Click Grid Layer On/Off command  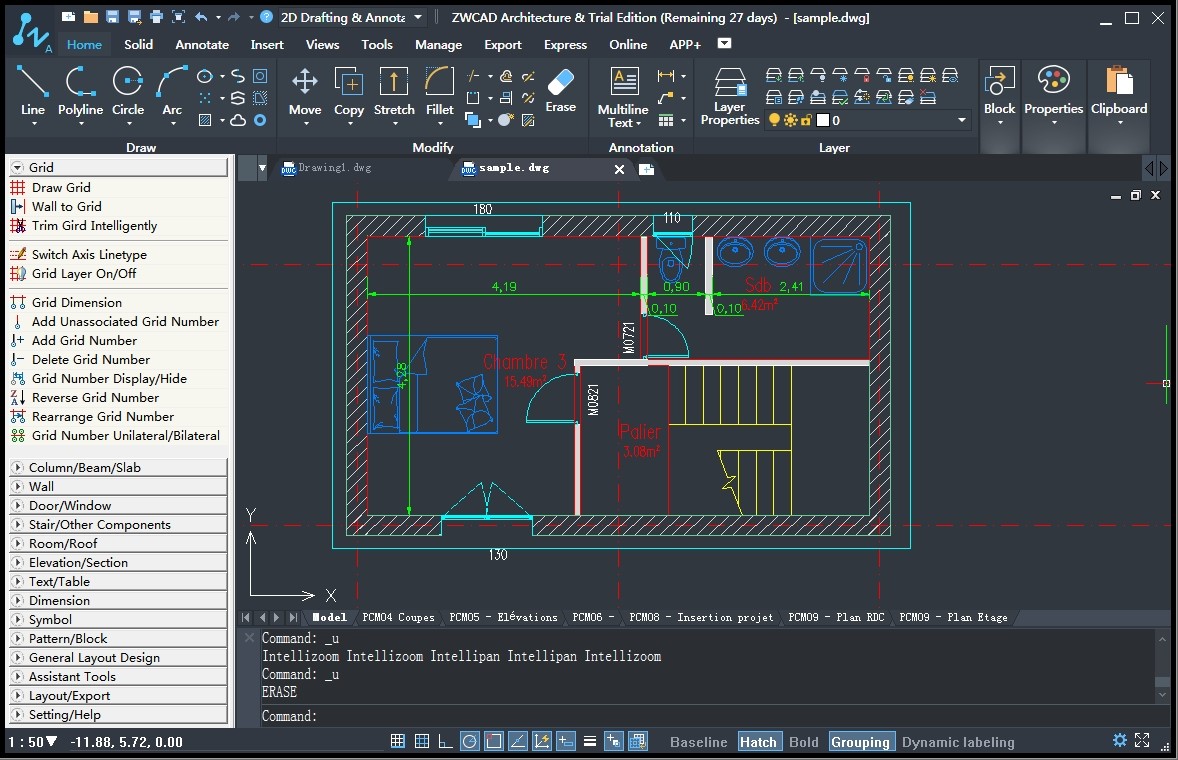83,273
